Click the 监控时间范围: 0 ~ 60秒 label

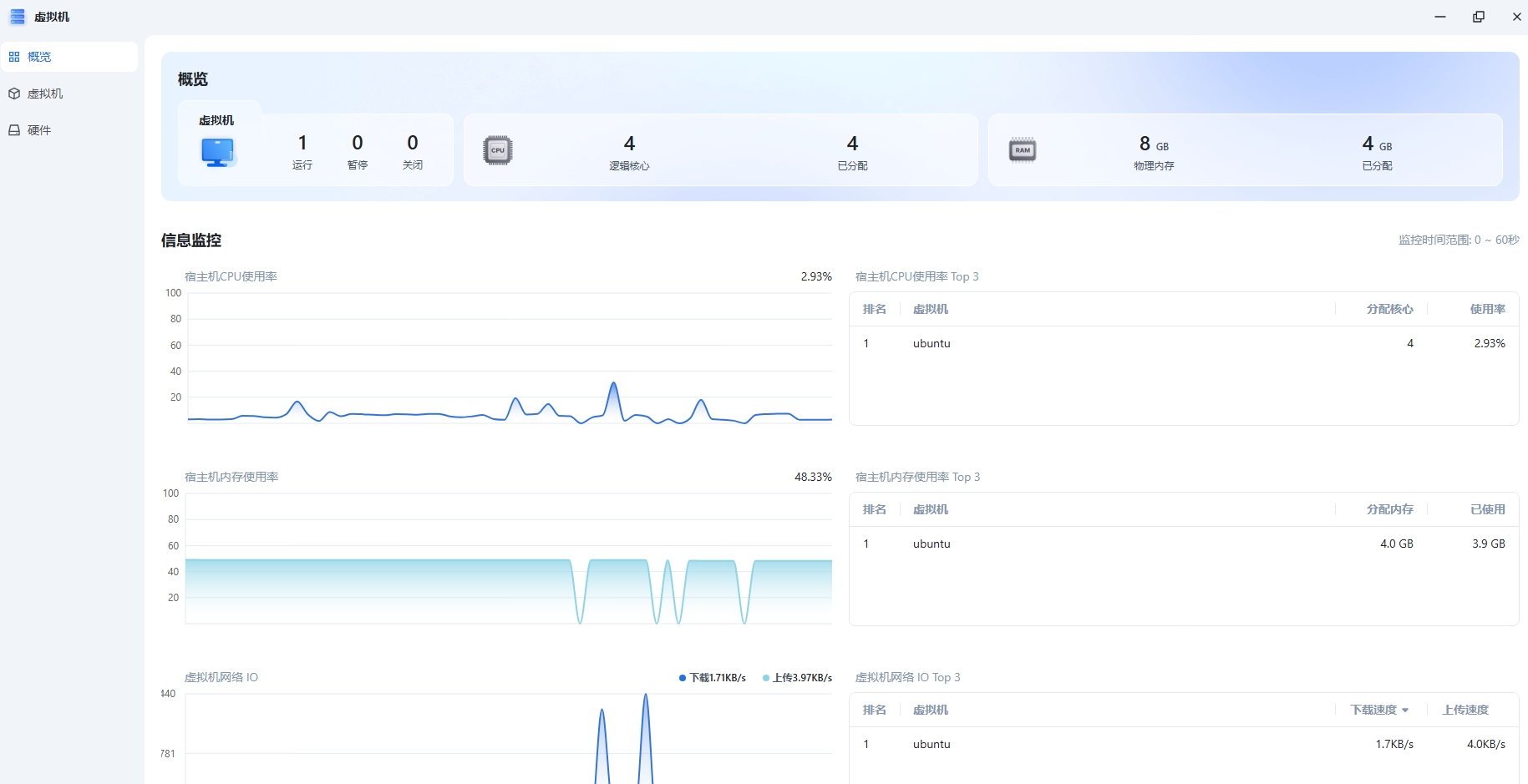(x=1459, y=240)
